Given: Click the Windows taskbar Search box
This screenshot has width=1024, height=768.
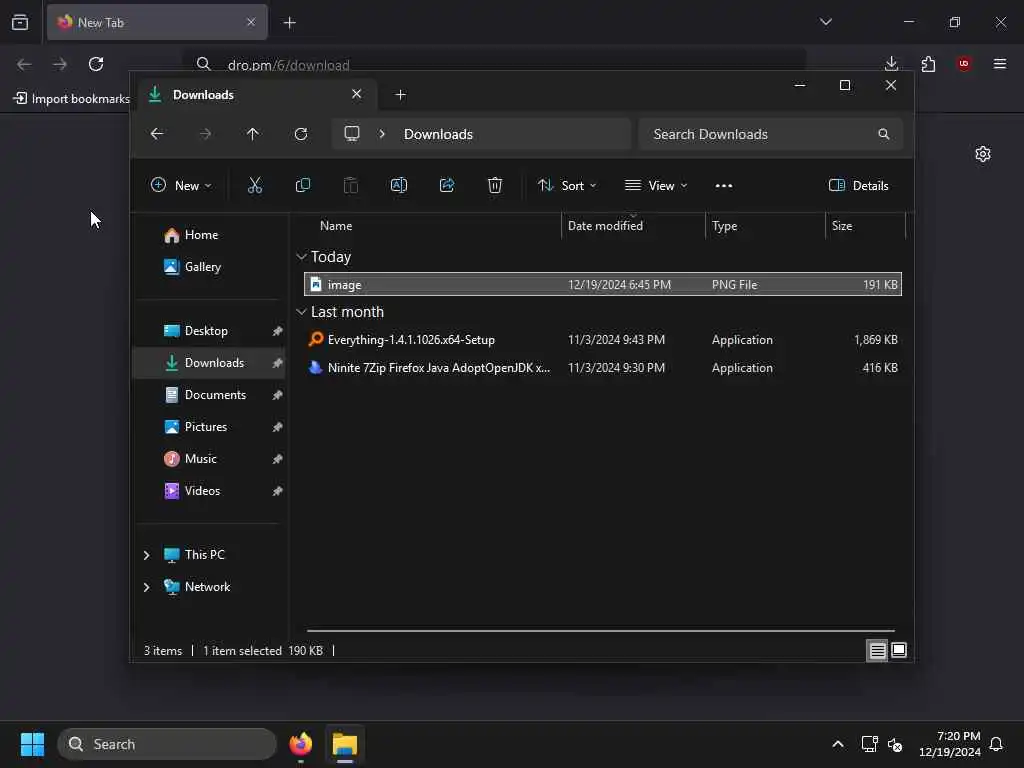Looking at the screenshot, I should pyautogui.click(x=167, y=744).
